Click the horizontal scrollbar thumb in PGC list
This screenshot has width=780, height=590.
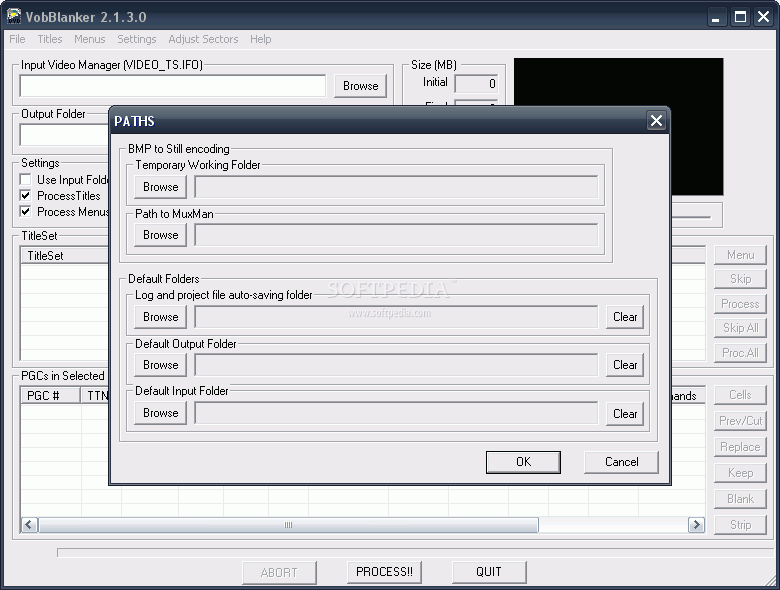point(289,525)
